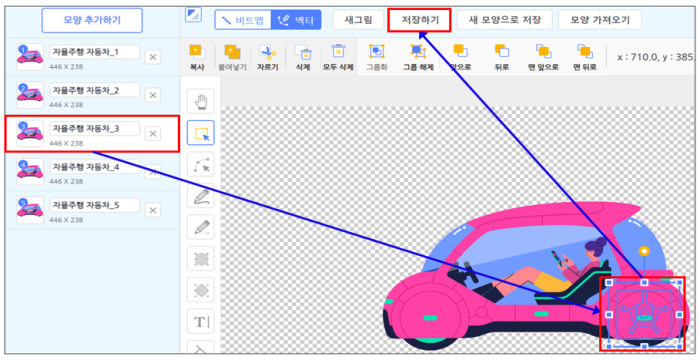Select the 자율주행 자동차_3 thumbnail

(30, 133)
